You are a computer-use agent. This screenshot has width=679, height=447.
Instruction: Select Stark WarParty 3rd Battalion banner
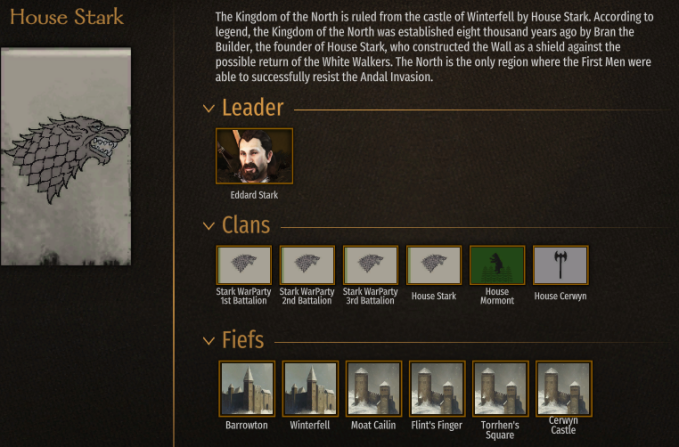[370, 265]
